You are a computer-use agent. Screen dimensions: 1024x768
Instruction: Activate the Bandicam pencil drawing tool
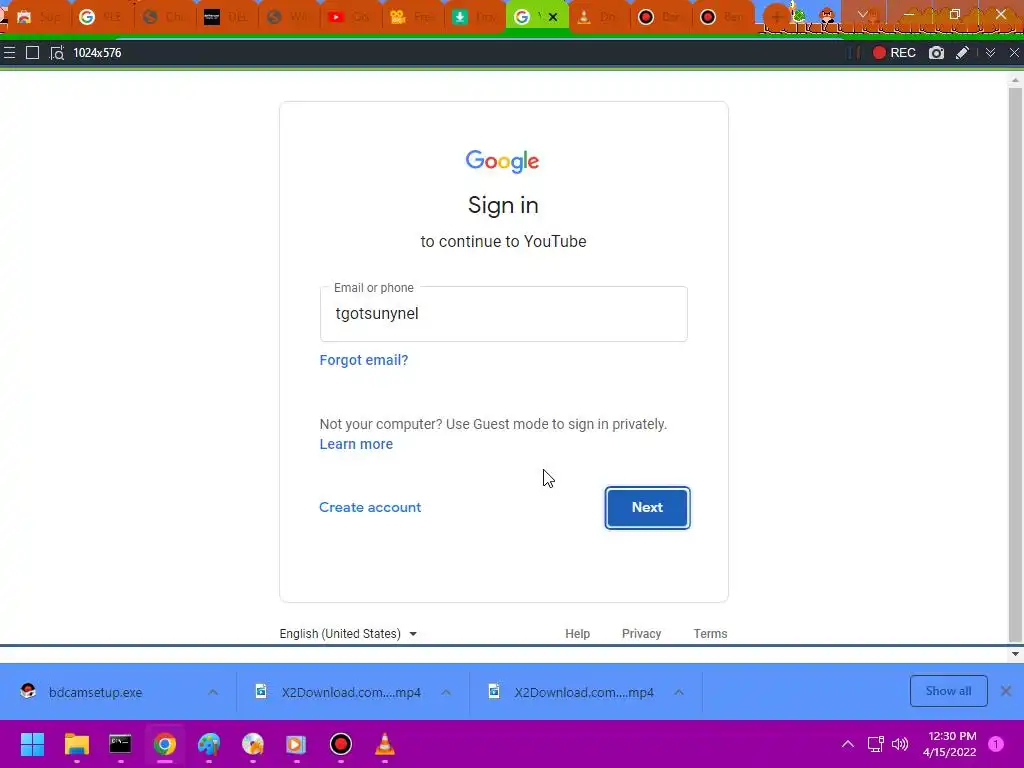click(962, 53)
